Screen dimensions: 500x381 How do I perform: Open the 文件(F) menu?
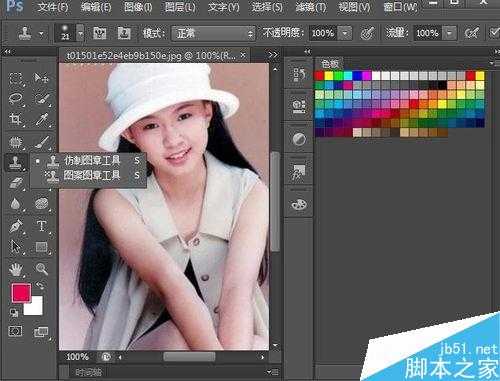tap(53, 7)
